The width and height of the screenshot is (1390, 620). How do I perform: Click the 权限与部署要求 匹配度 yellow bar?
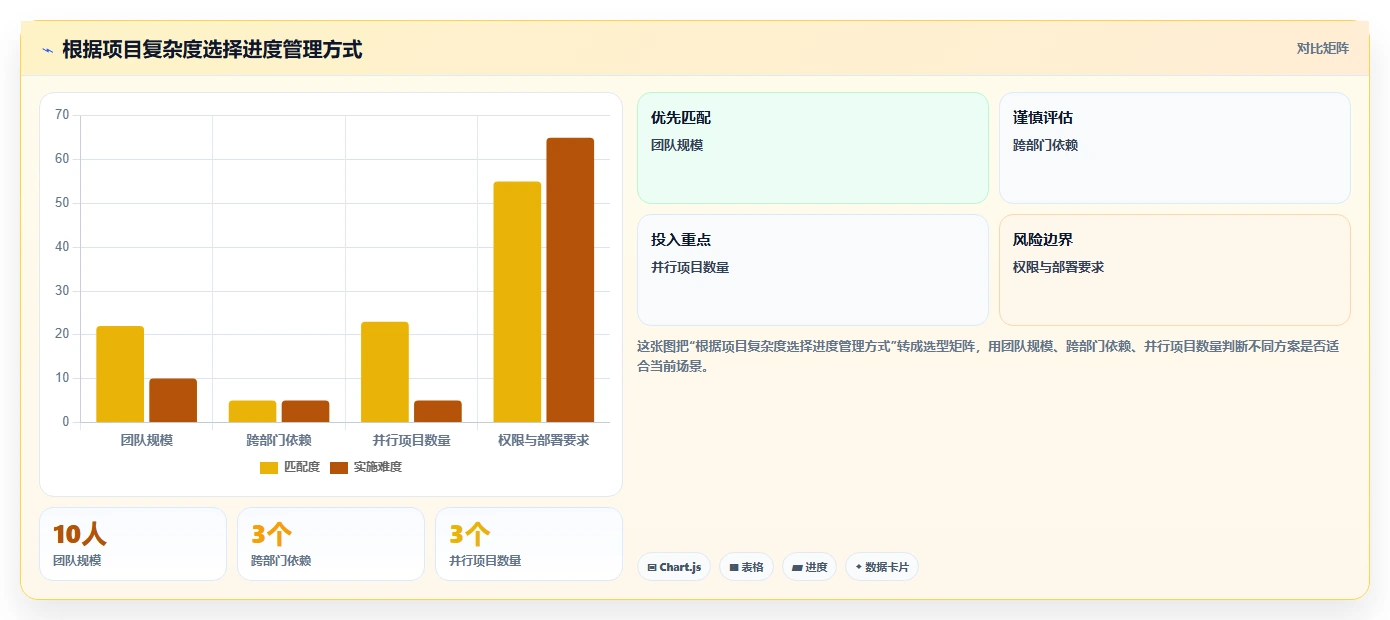517,302
